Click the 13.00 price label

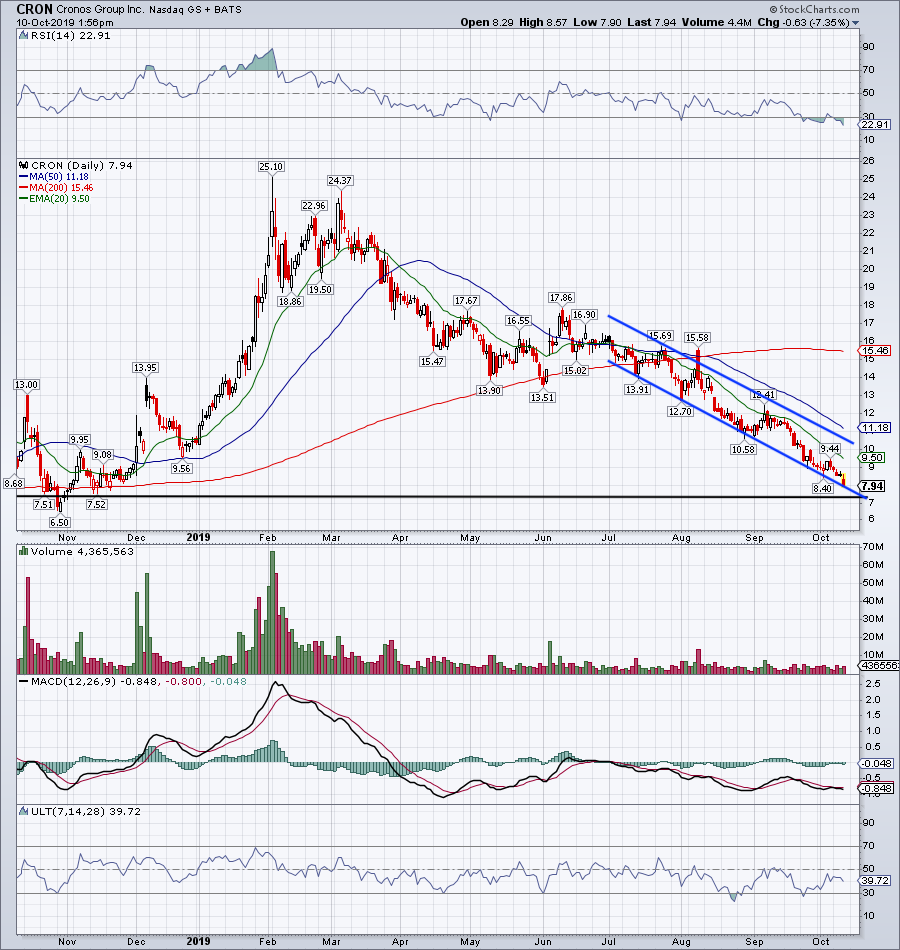(27, 385)
